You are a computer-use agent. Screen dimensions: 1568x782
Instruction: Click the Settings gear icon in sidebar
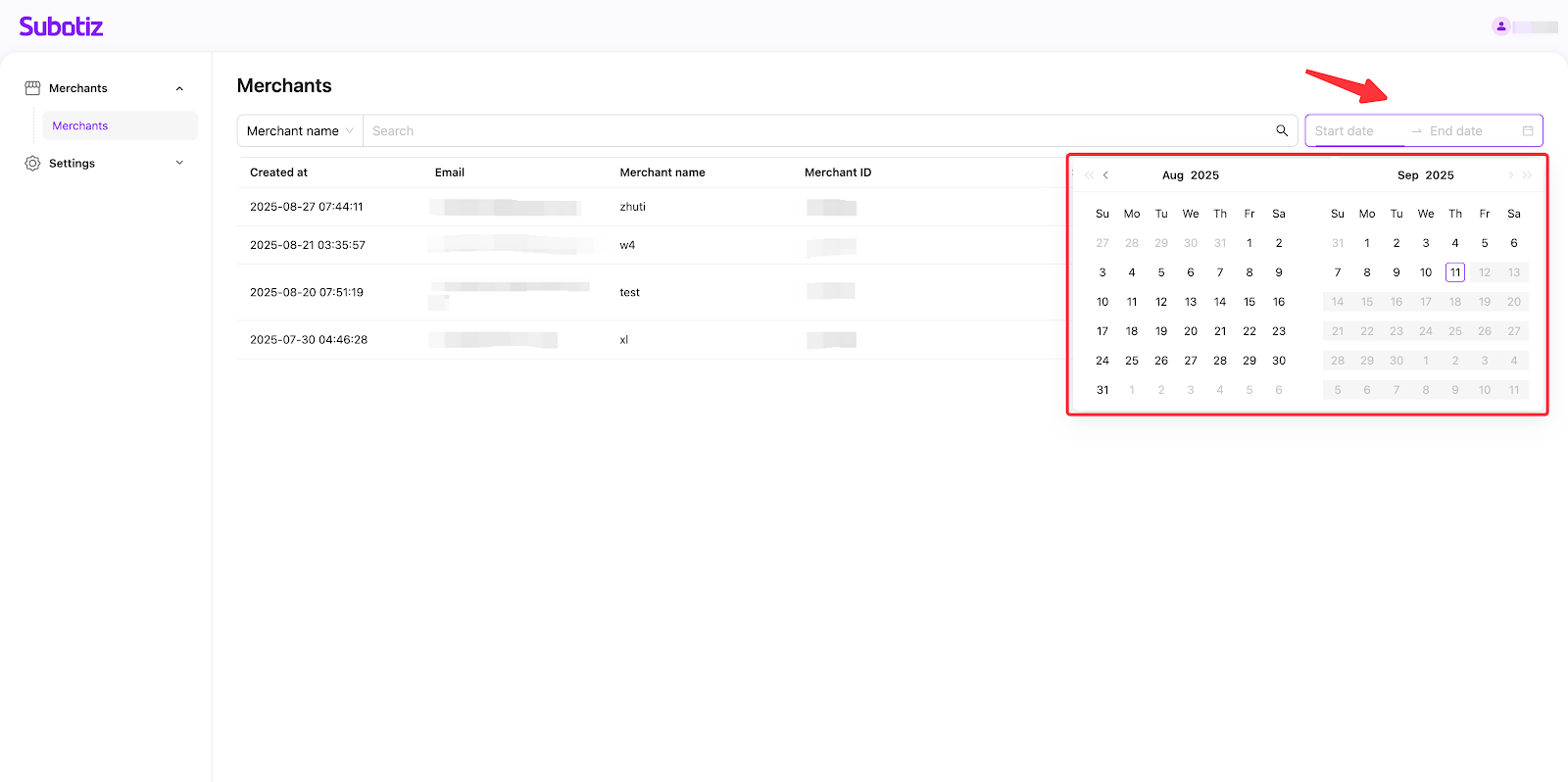[32, 164]
